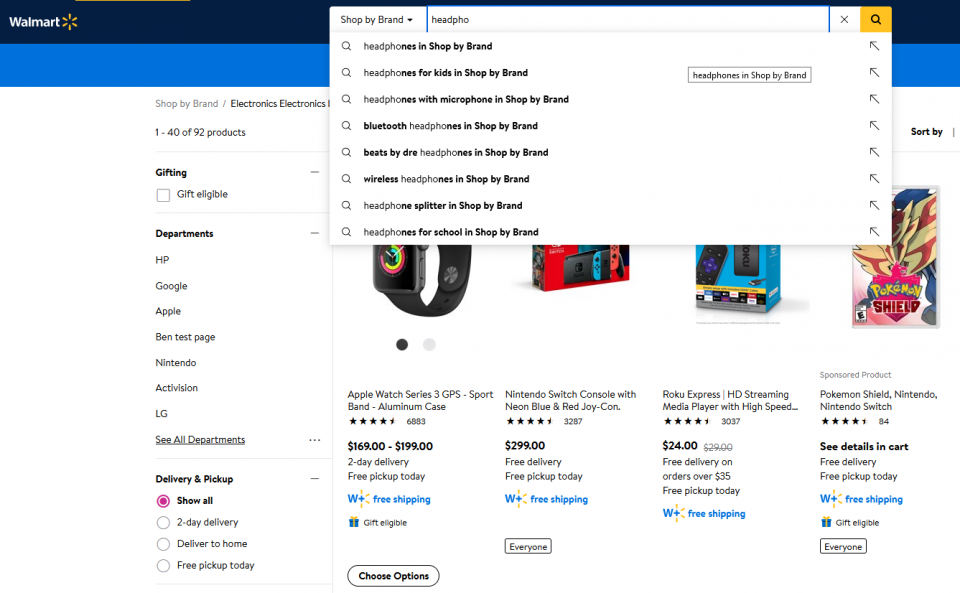The width and height of the screenshot is (960, 593).
Task: Fill search with 'headphones in Shop by Brand' arrow
Action: (874, 46)
